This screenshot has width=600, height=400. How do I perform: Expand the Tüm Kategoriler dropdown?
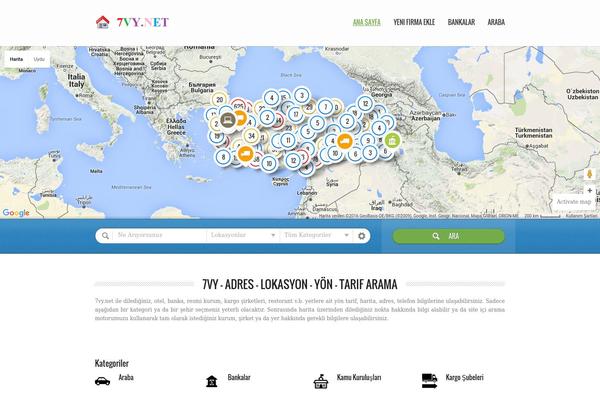316,235
